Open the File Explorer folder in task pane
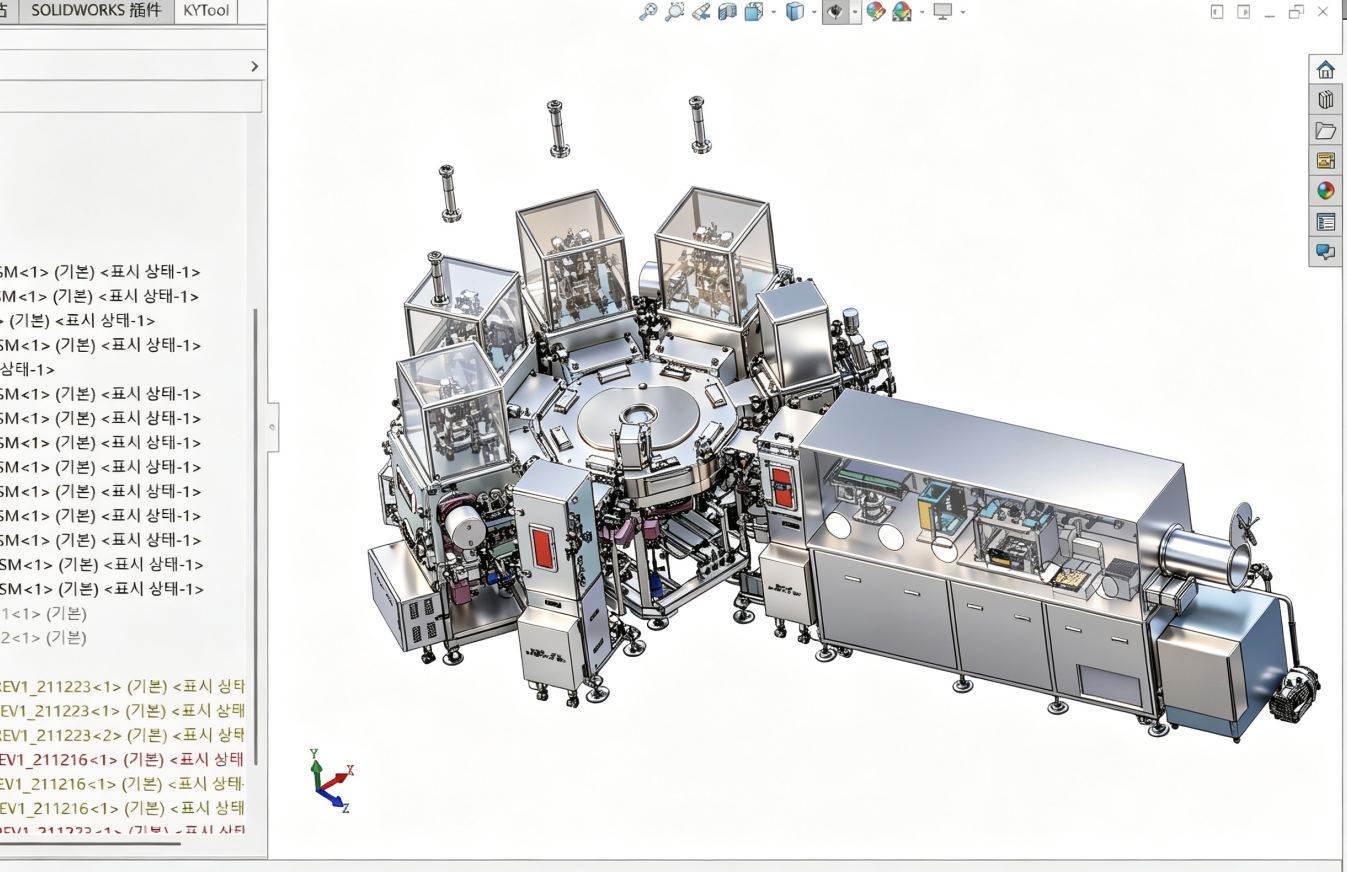 (1325, 130)
